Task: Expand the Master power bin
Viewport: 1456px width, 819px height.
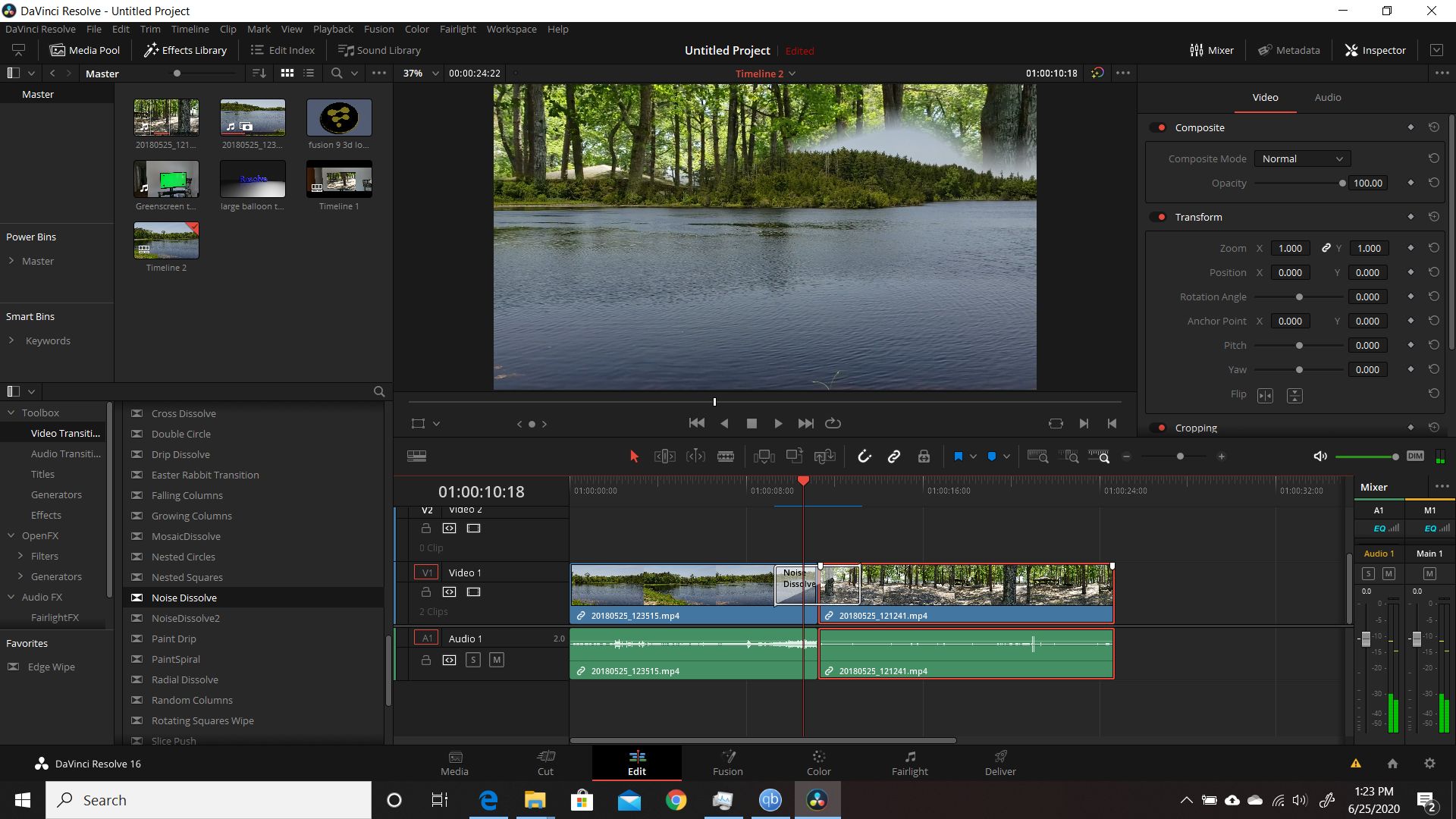Action: (11, 261)
